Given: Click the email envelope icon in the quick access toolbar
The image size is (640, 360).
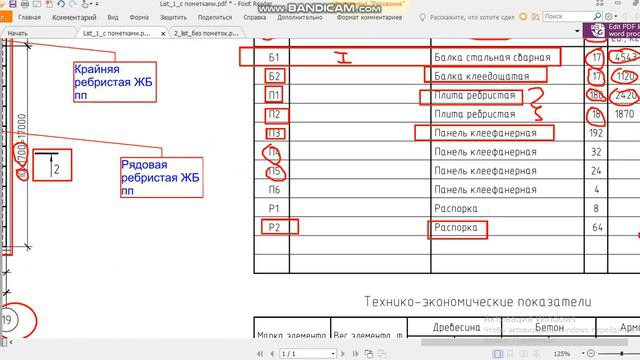Looking at the screenshot, I should [37, 4].
